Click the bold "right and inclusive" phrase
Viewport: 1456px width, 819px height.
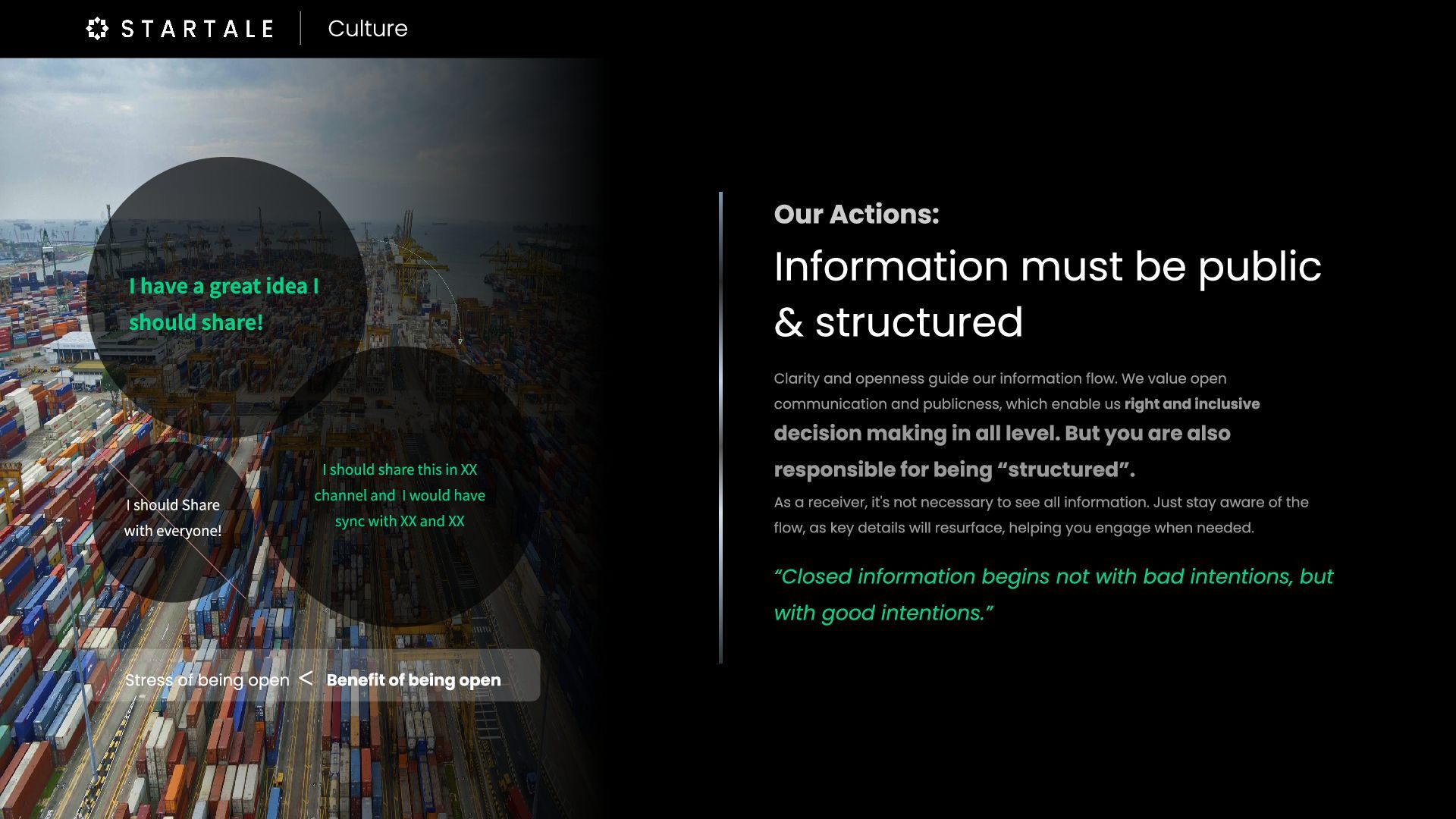pos(1191,404)
